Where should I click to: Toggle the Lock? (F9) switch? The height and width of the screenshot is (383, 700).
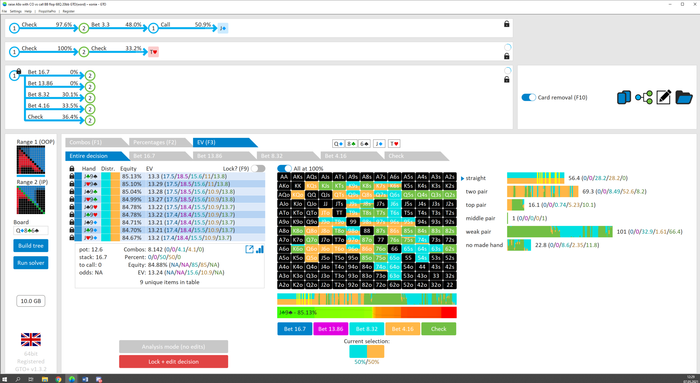[x=258, y=169]
